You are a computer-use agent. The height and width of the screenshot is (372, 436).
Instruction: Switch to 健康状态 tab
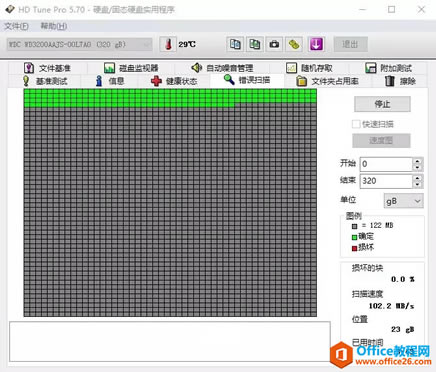click(174, 81)
